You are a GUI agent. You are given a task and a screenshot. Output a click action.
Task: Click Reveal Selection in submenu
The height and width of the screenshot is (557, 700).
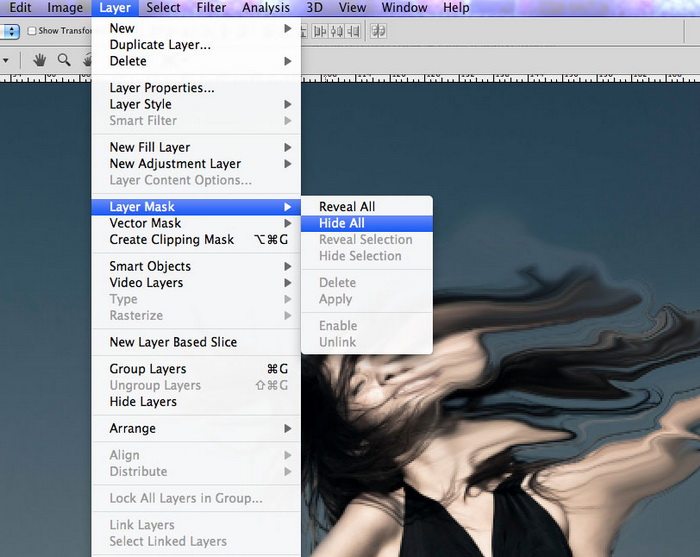[x=367, y=240]
